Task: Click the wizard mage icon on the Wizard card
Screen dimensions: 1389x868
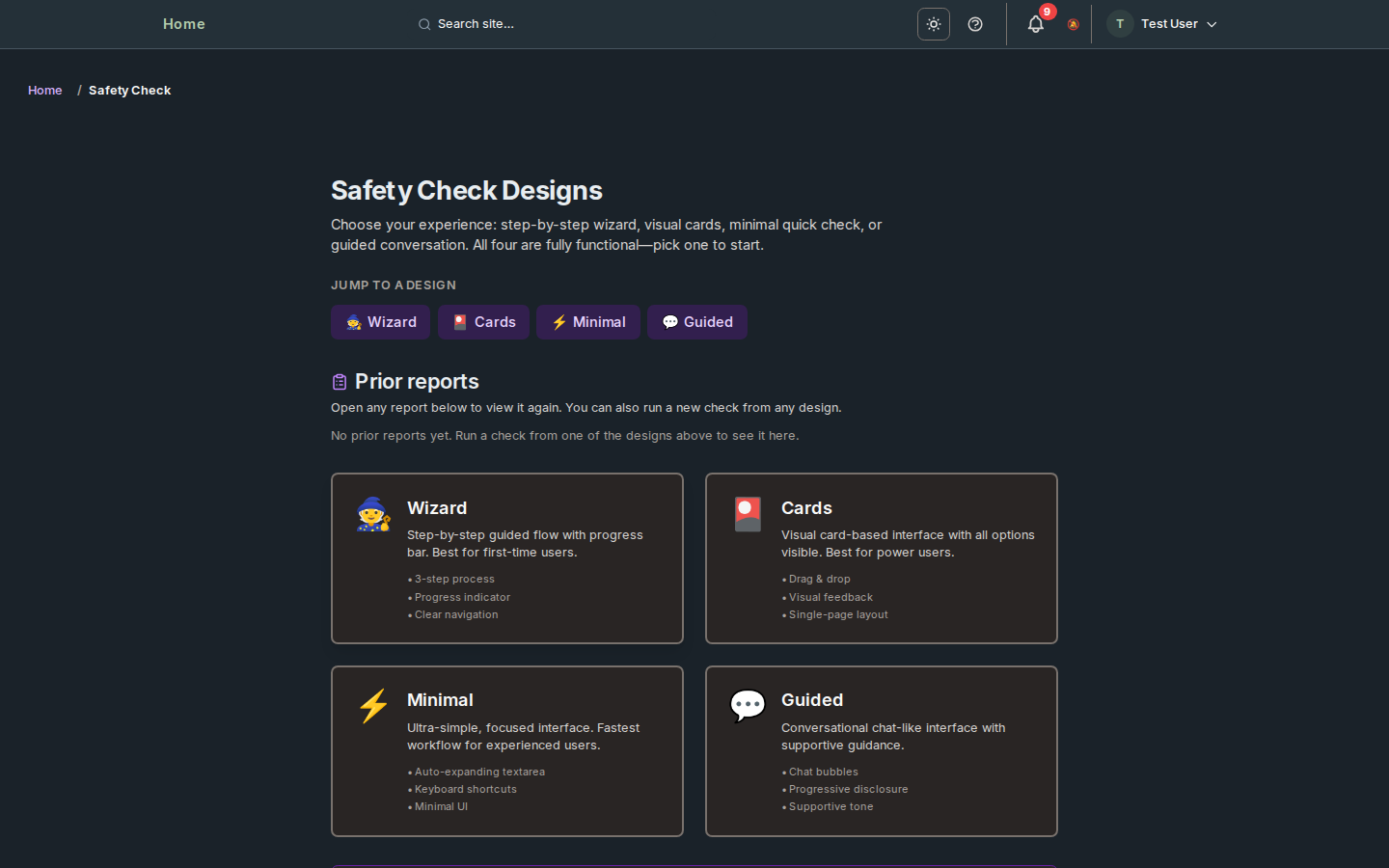Action: click(373, 516)
